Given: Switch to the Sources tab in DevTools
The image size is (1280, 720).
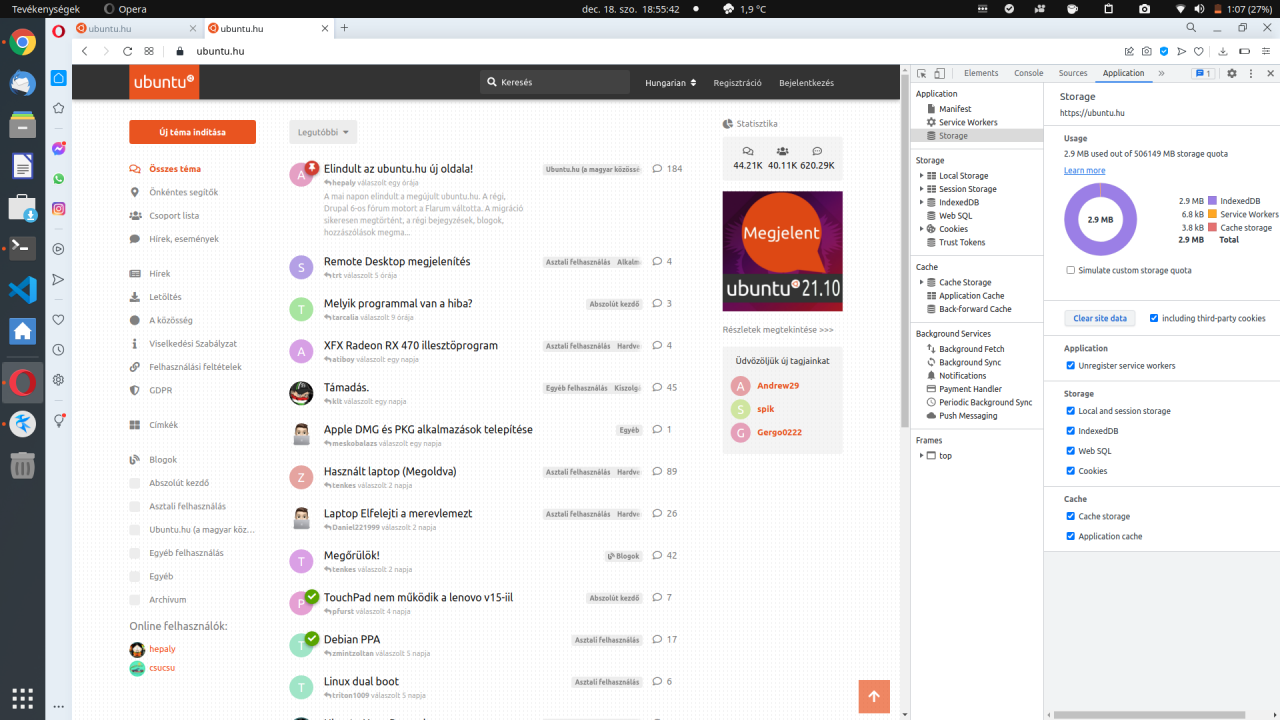Looking at the screenshot, I should pos(1072,73).
